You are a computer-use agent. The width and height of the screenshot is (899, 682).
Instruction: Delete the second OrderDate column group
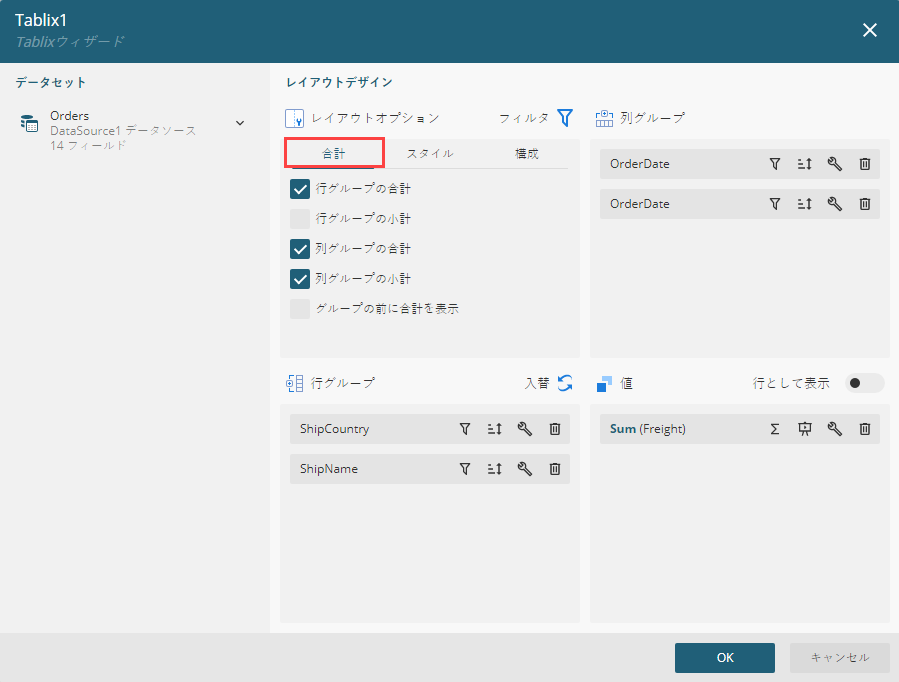pyautogui.click(x=865, y=204)
